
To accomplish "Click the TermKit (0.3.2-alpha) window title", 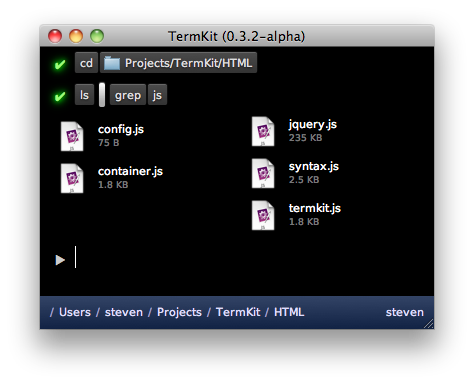I will 236,36.
